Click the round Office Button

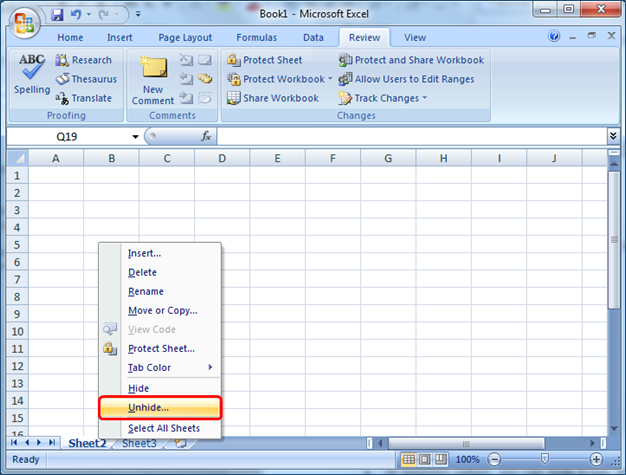(24, 22)
